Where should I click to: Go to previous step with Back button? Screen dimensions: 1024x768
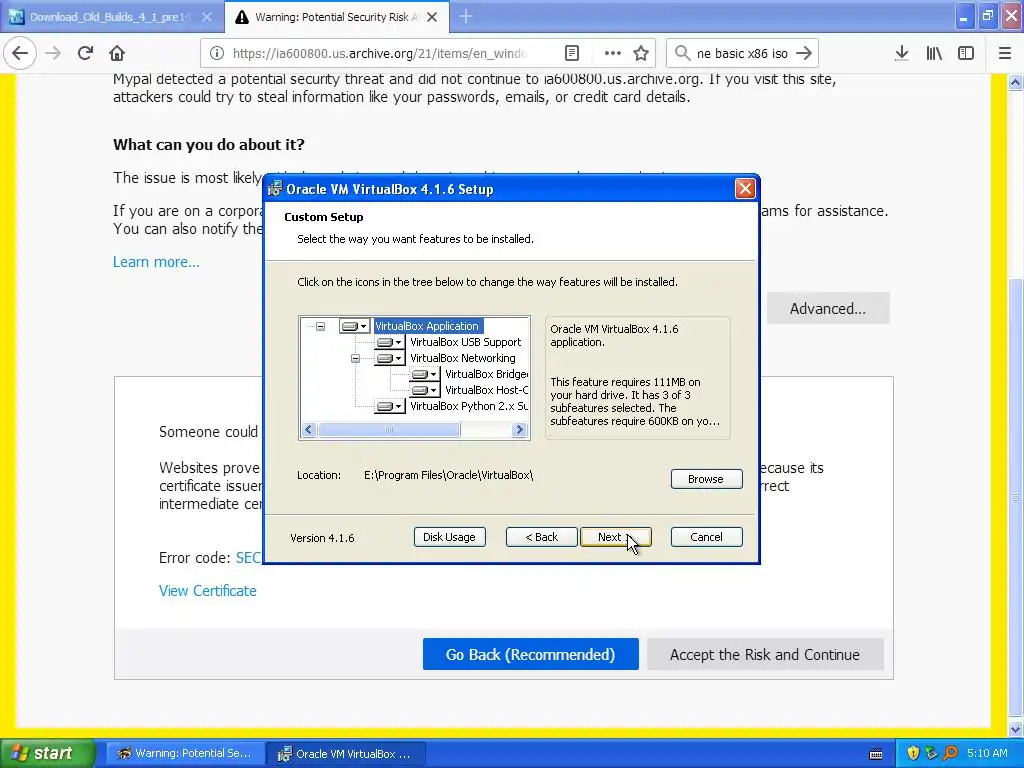[541, 537]
